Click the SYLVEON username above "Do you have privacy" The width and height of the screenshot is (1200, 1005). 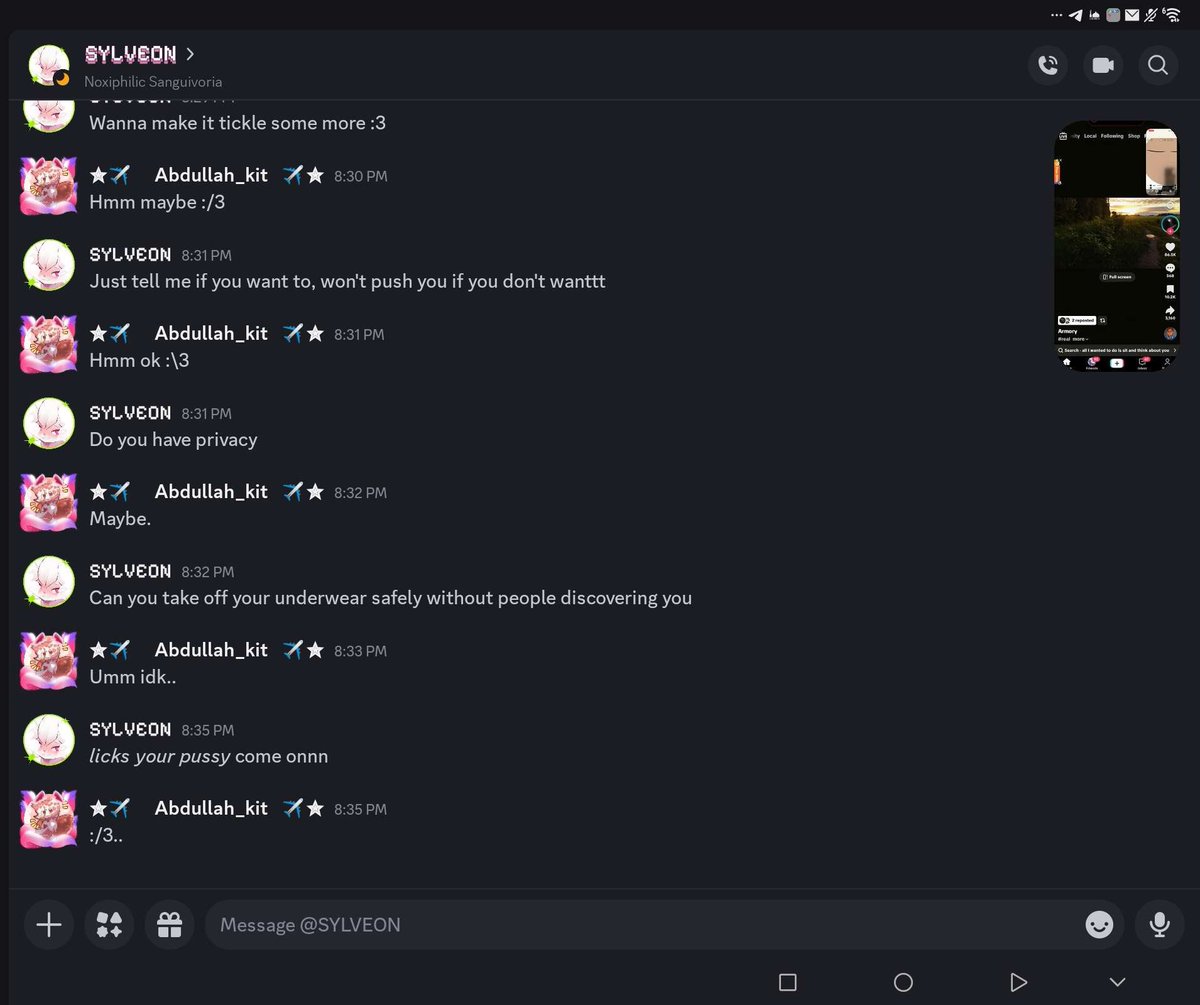(130, 413)
